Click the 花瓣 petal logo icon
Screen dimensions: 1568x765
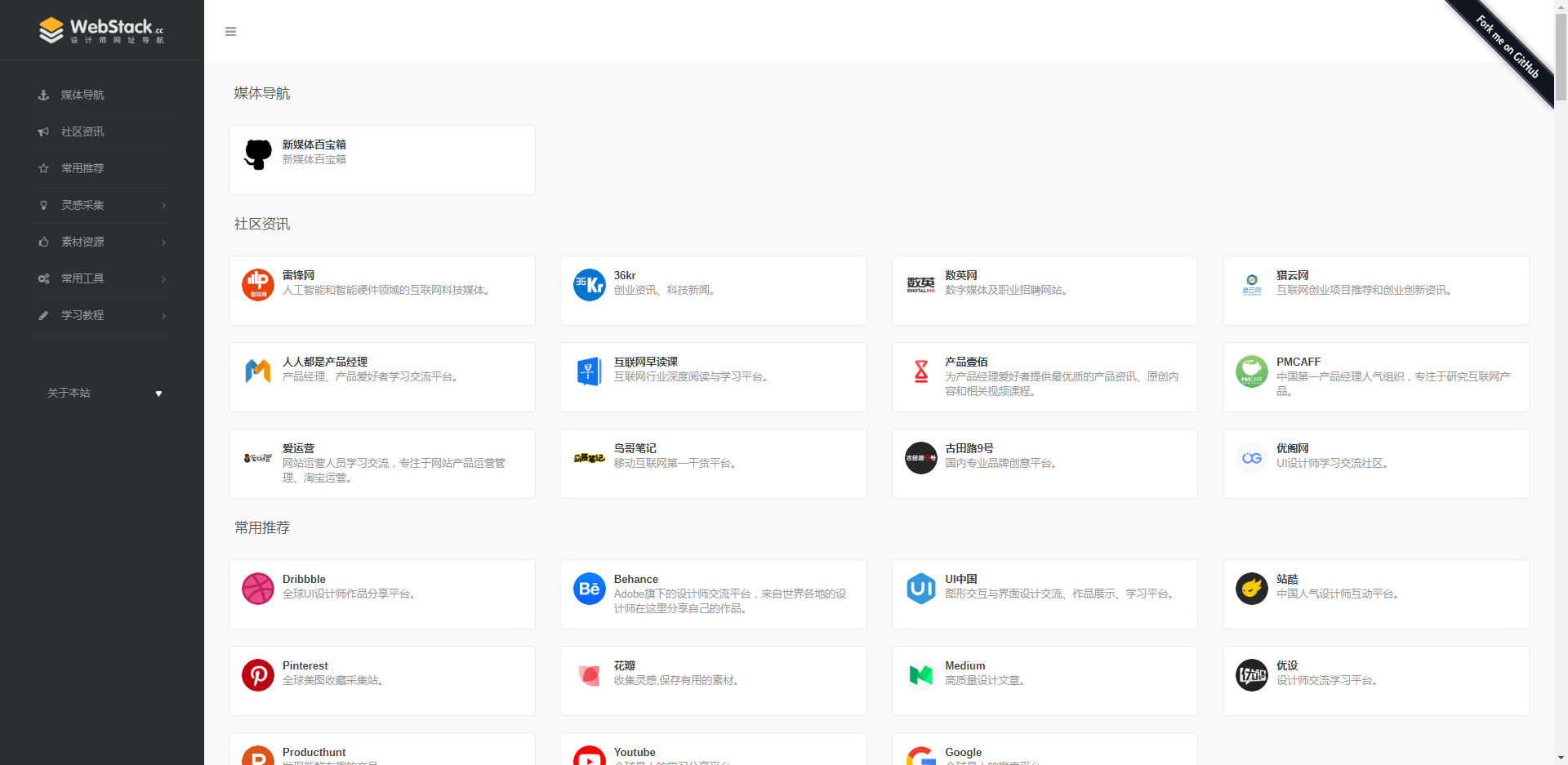coord(590,675)
